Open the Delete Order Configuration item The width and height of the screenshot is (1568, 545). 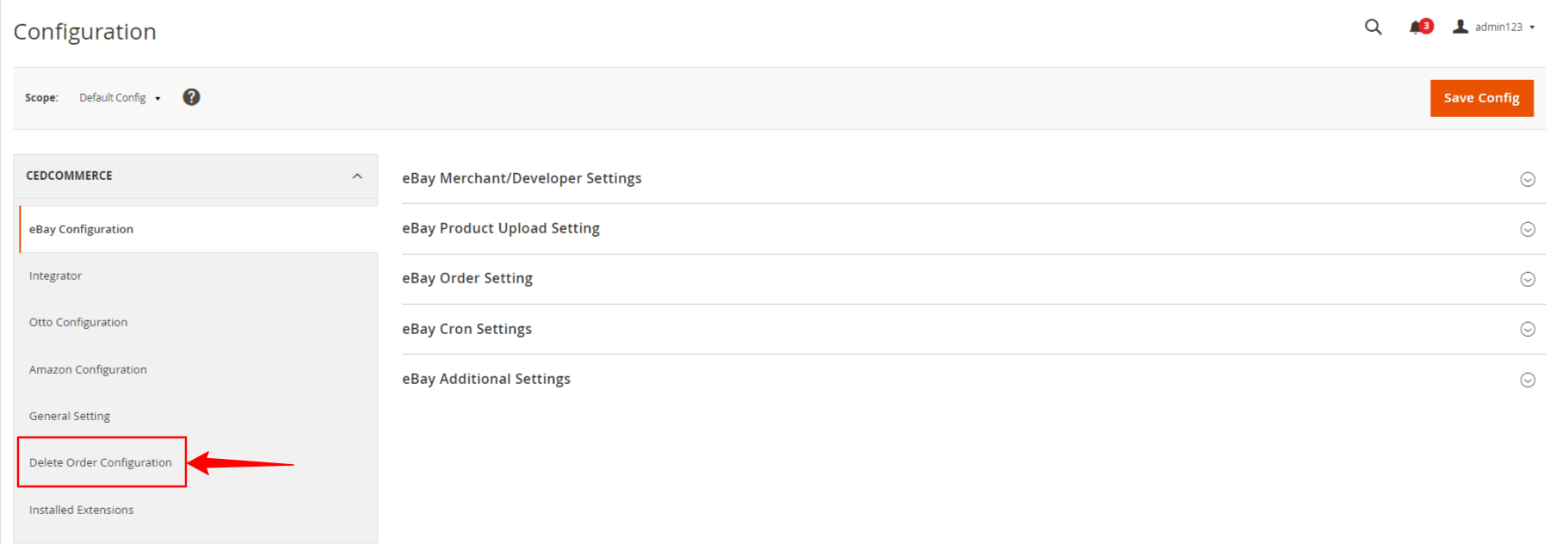point(101,462)
